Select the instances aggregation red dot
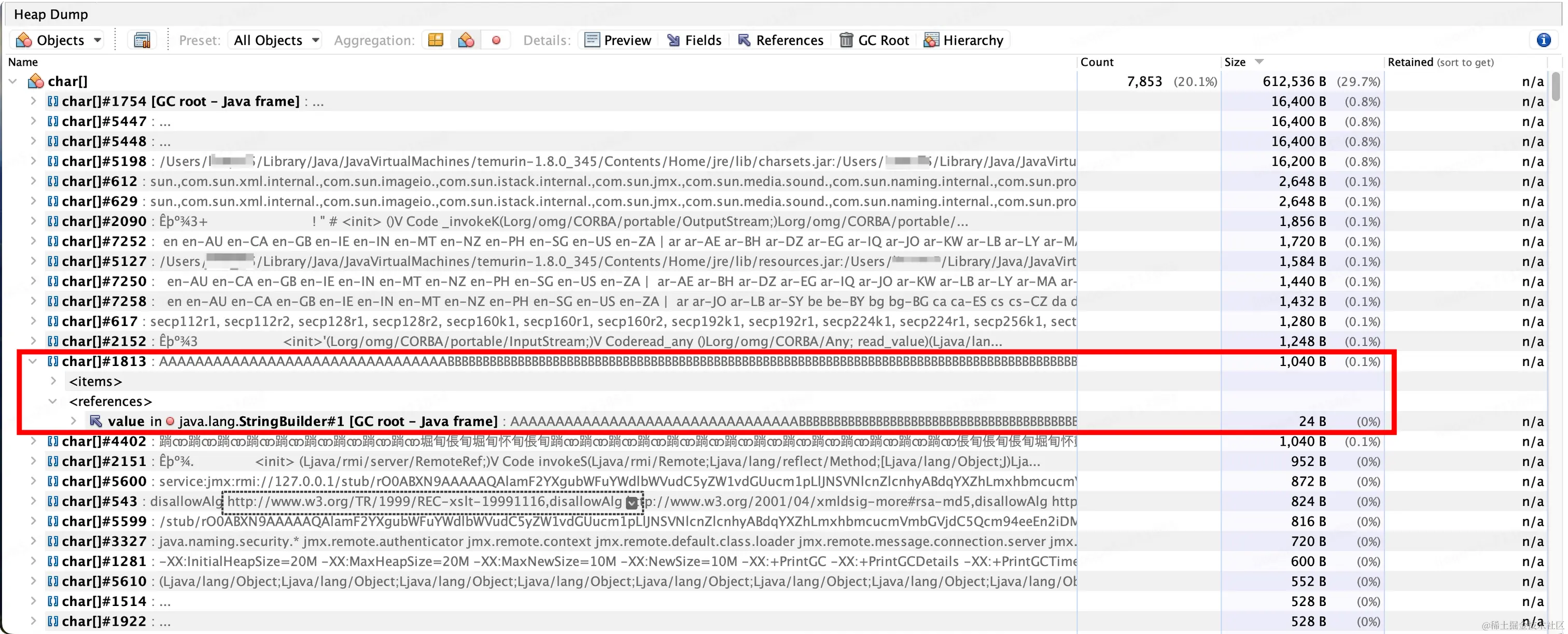The height and width of the screenshot is (634, 1568). click(x=496, y=40)
